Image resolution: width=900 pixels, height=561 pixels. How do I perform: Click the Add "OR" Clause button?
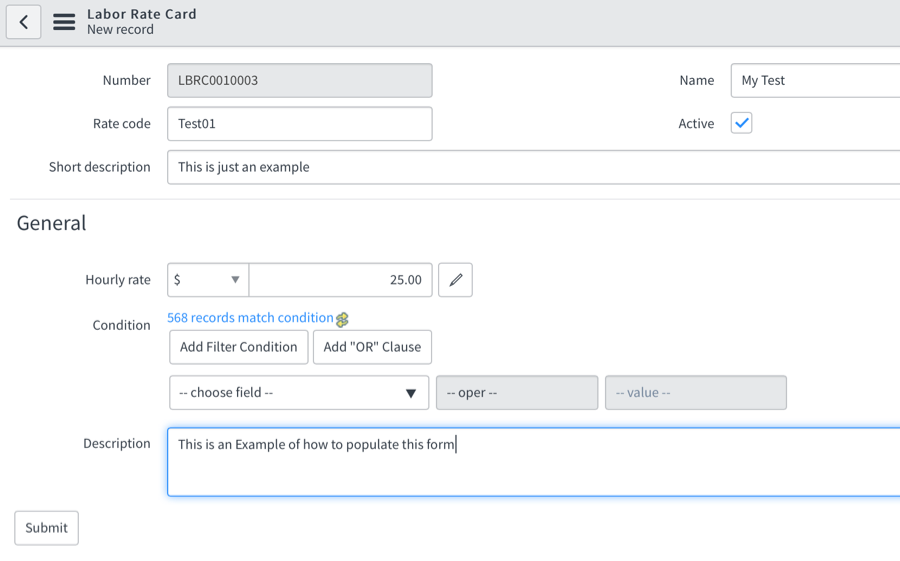point(372,347)
